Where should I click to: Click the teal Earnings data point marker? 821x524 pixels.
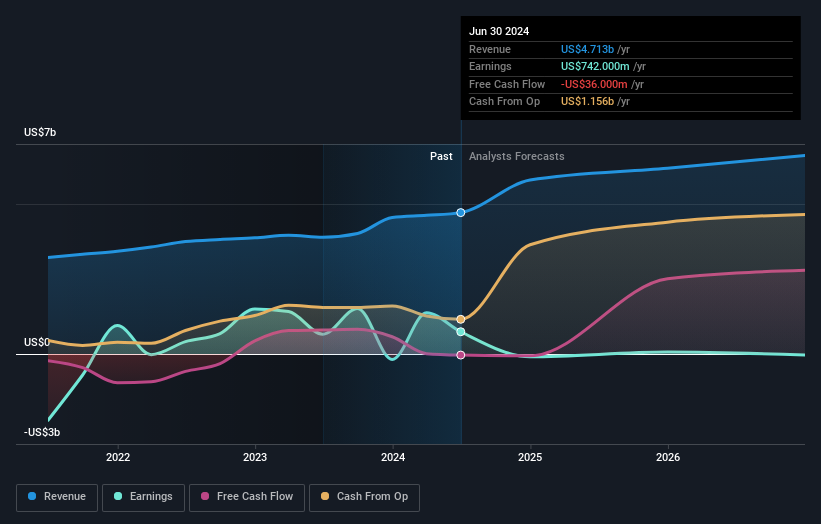[461, 332]
